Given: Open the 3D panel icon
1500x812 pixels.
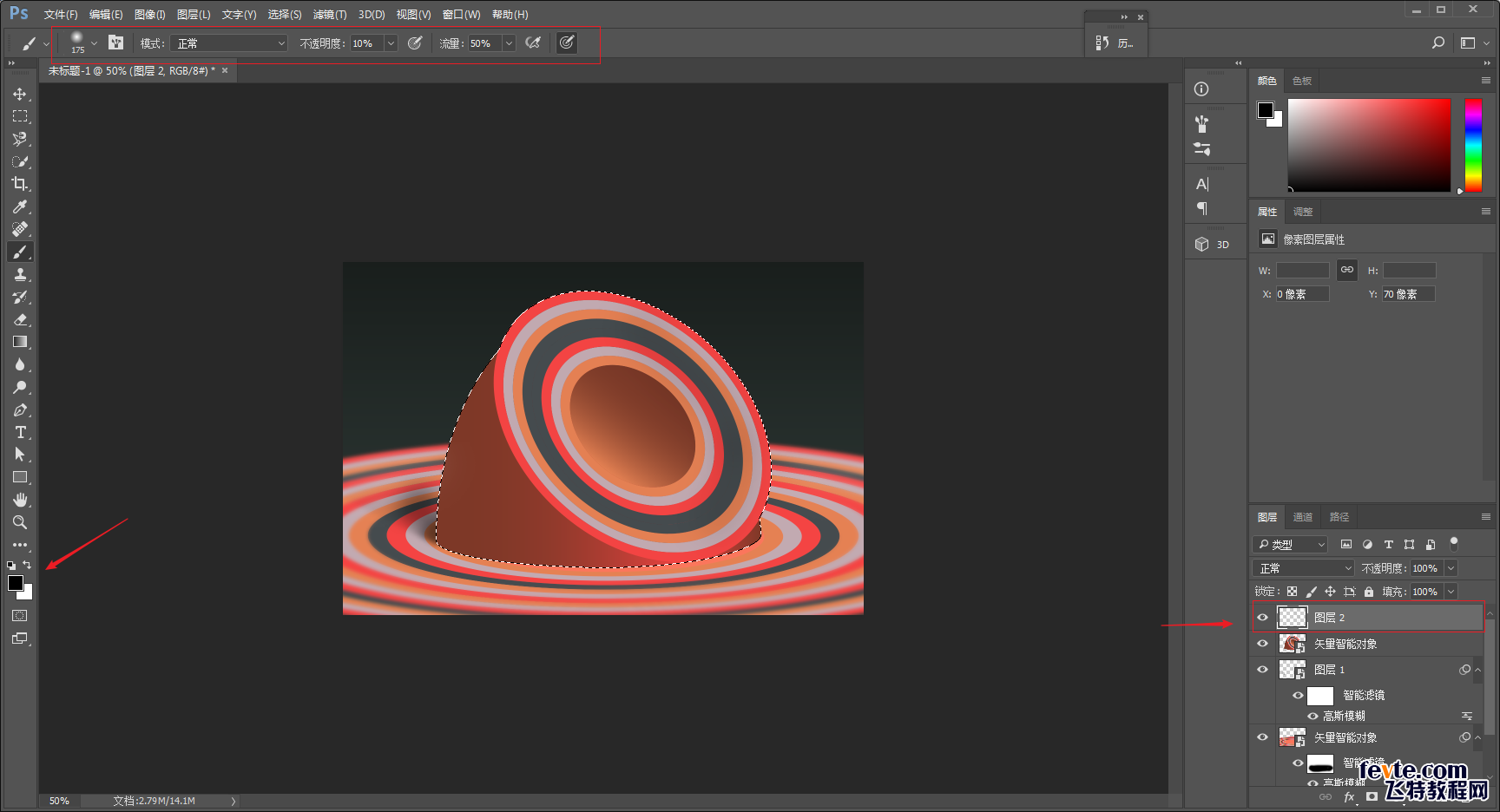Looking at the screenshot, I should (x=1213, y=245).
